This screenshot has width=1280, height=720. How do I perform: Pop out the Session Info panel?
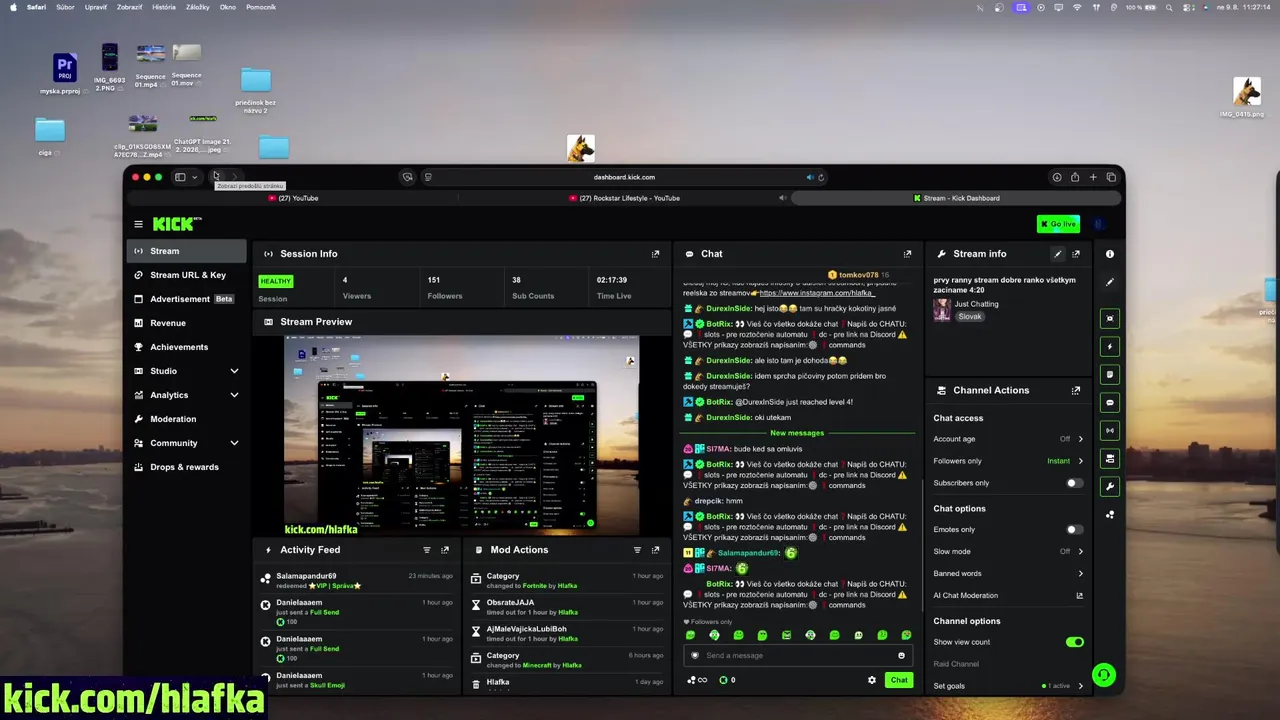pyautogui.click(x=656, y=254)
